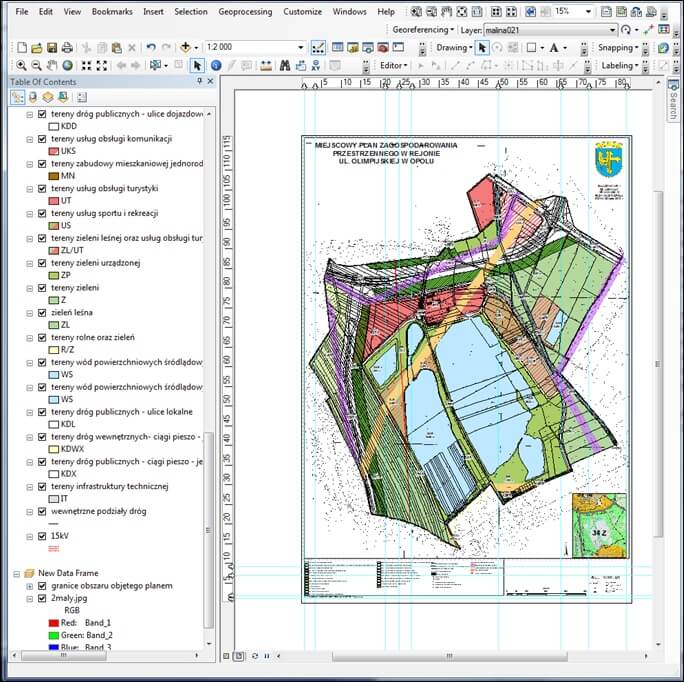Toggle the tereny zieleni urządzonej checkbox

[42, 263]
